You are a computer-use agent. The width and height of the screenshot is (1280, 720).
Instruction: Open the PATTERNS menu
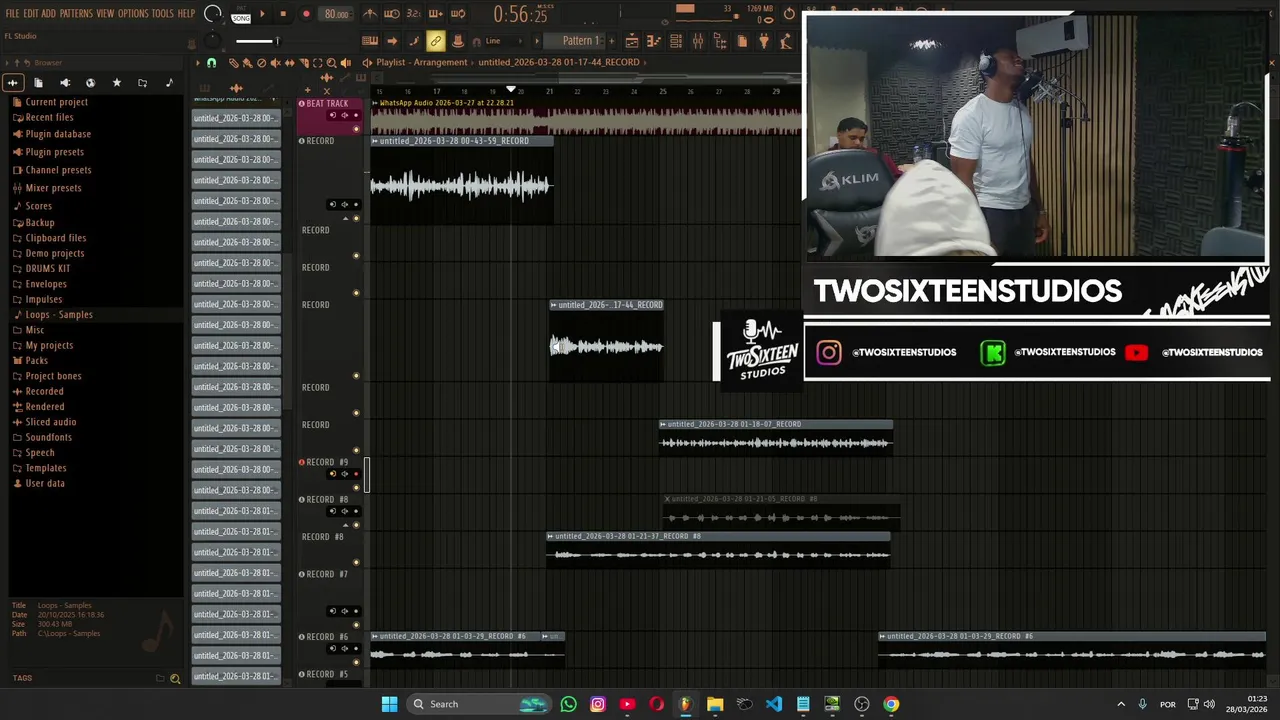click(76, 13)
